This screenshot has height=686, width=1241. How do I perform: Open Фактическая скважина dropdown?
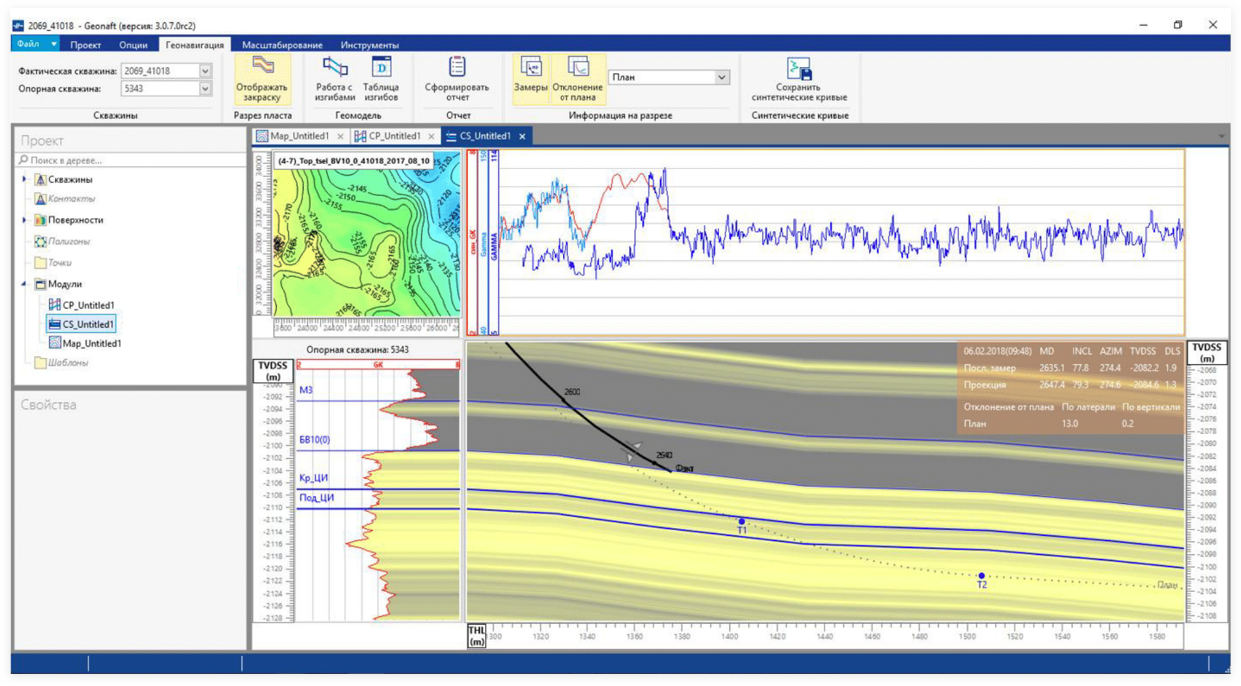pos(205,71)
